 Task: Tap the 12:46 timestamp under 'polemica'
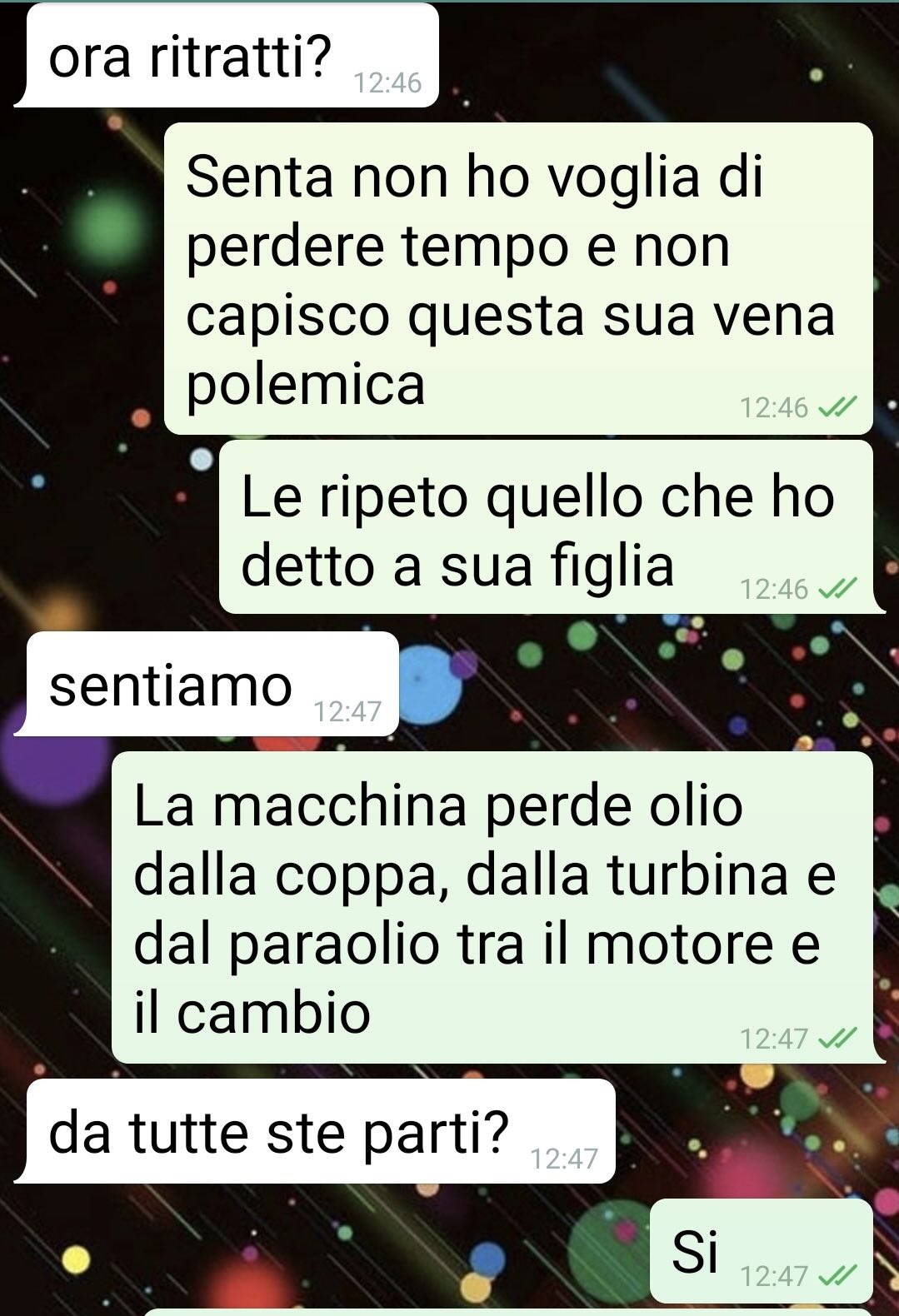point(774,407)
